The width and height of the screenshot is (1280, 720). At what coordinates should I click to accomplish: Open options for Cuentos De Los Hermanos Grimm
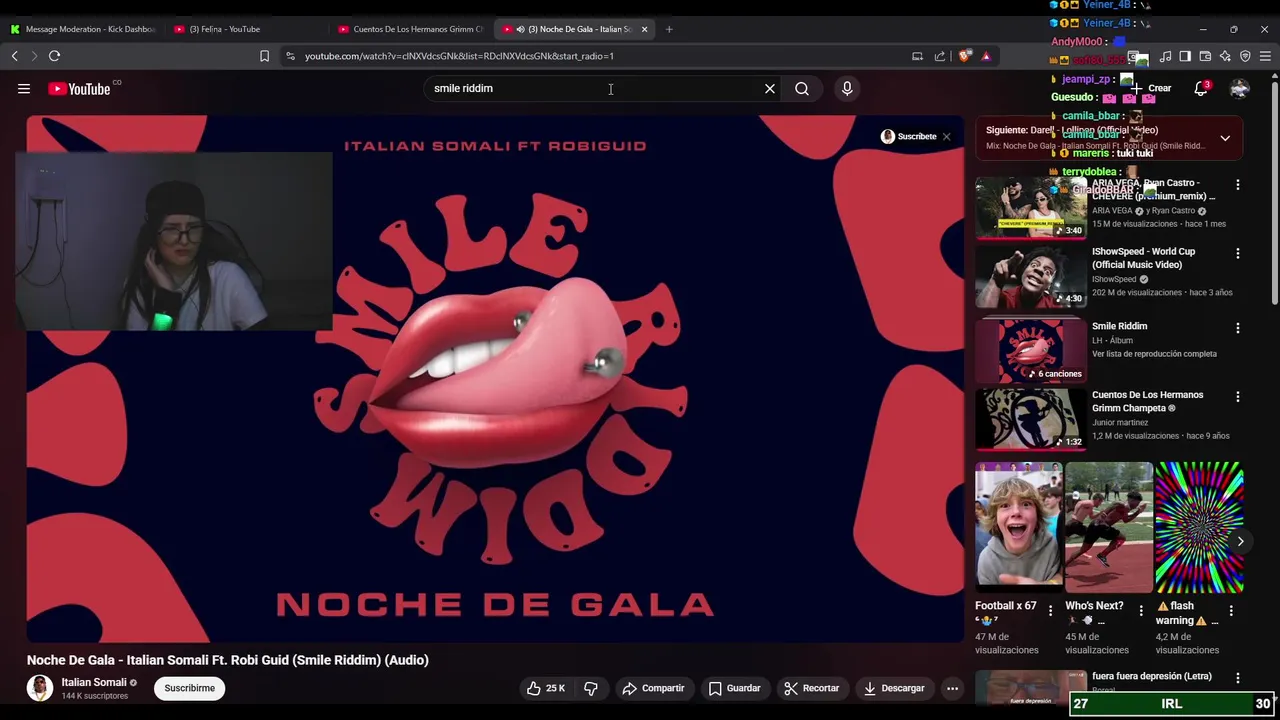coord(1237,397)
